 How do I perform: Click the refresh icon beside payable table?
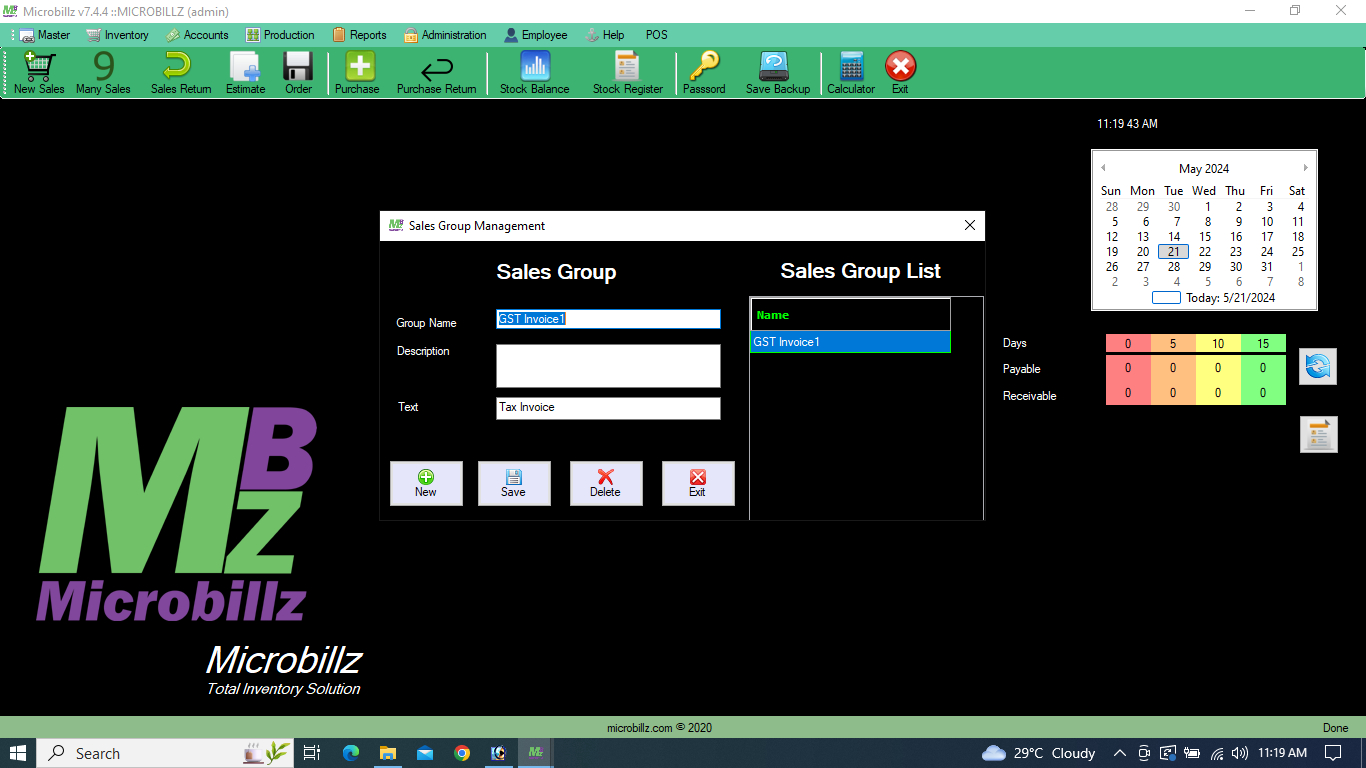click(x=1318, y=367)
